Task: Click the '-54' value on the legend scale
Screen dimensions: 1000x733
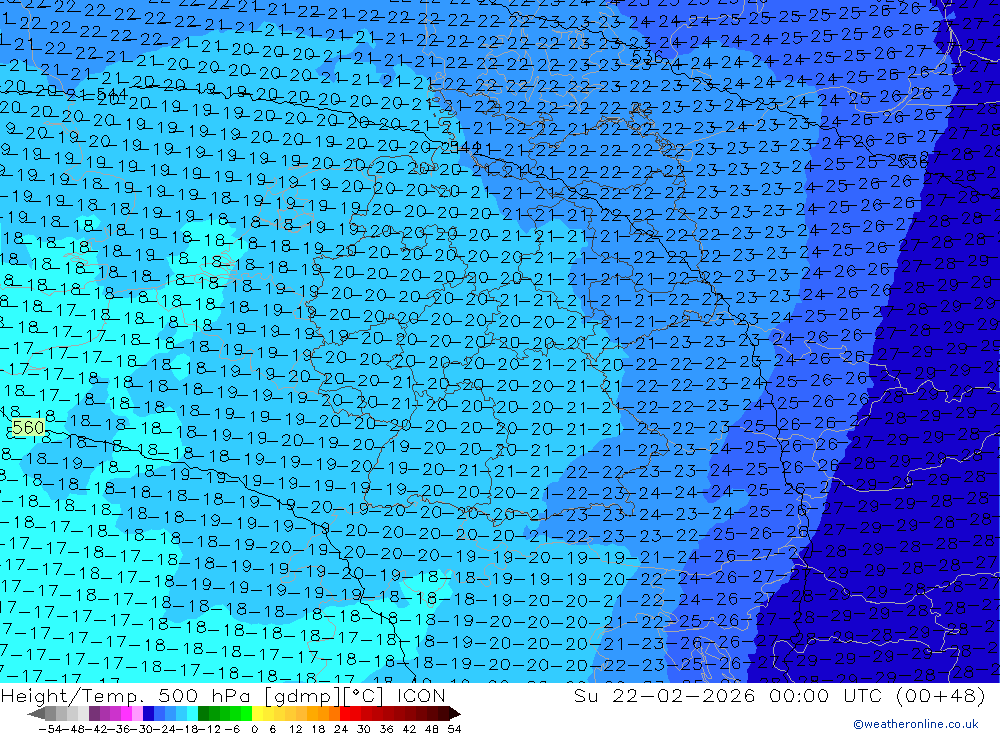Action: point(49,729)
